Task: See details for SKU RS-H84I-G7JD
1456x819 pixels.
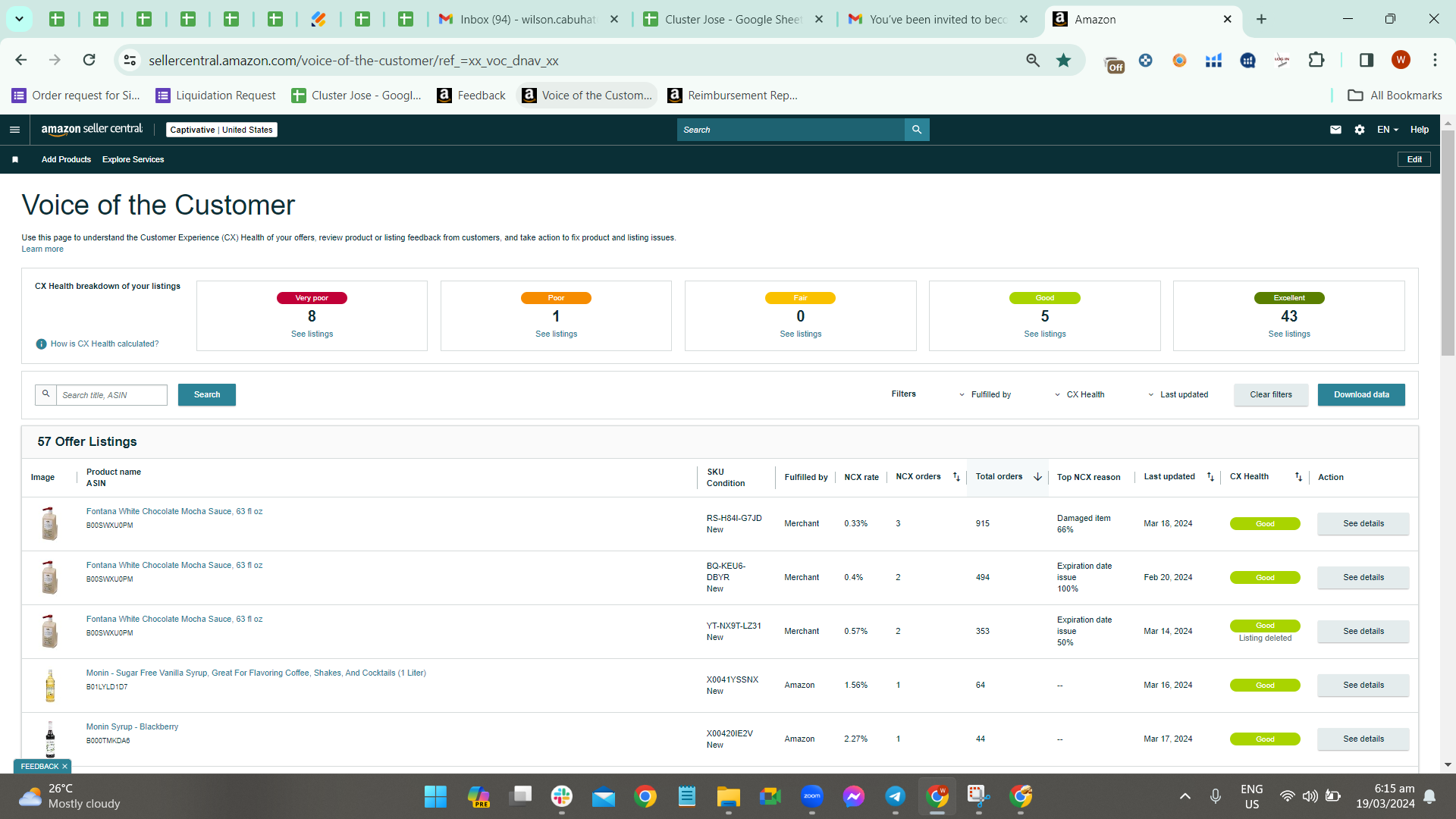Action: click(x=1363, y=524)
